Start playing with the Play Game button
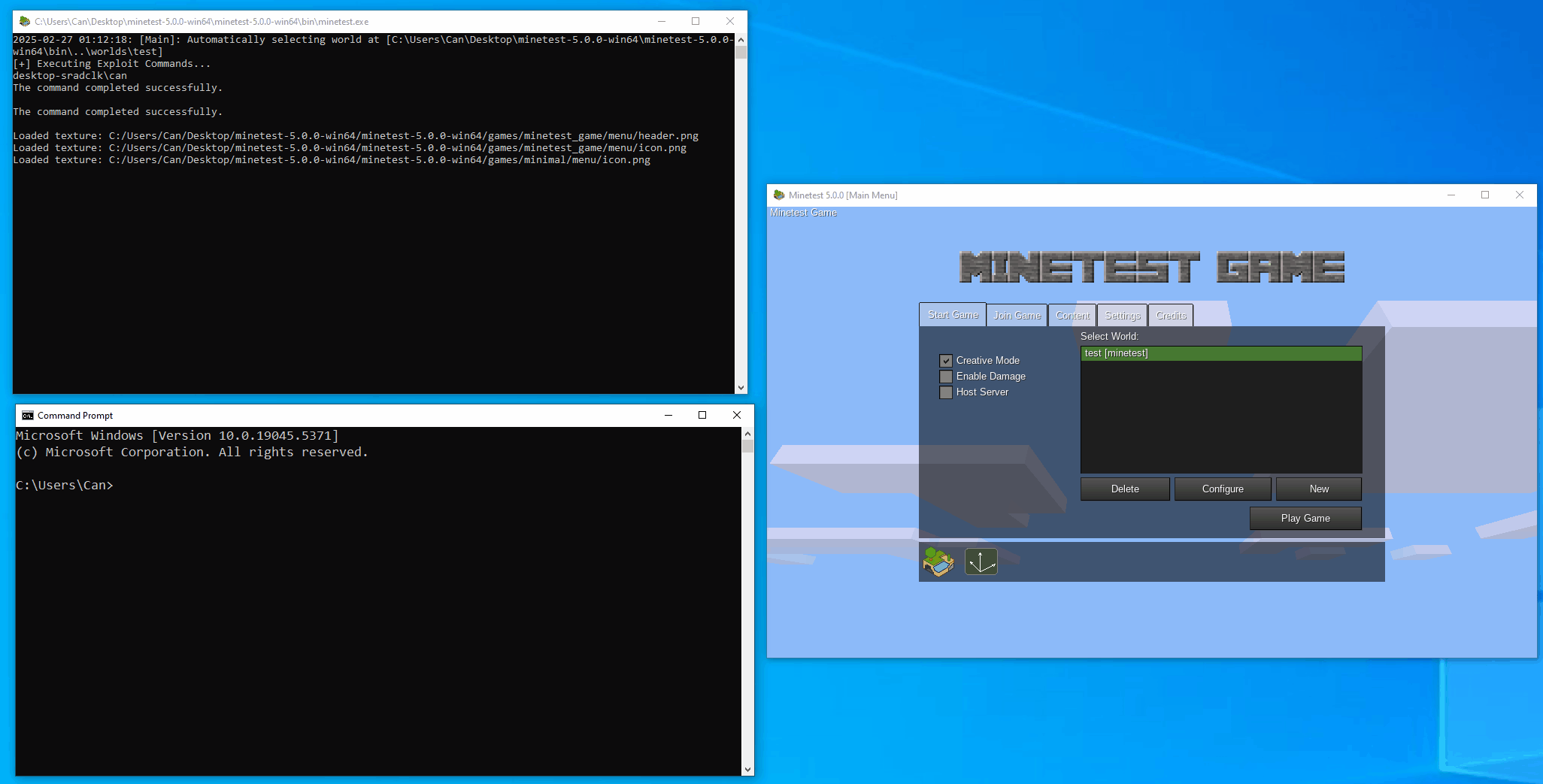Viewport: 1543px width, 784px height. [x=1305, y=519]
